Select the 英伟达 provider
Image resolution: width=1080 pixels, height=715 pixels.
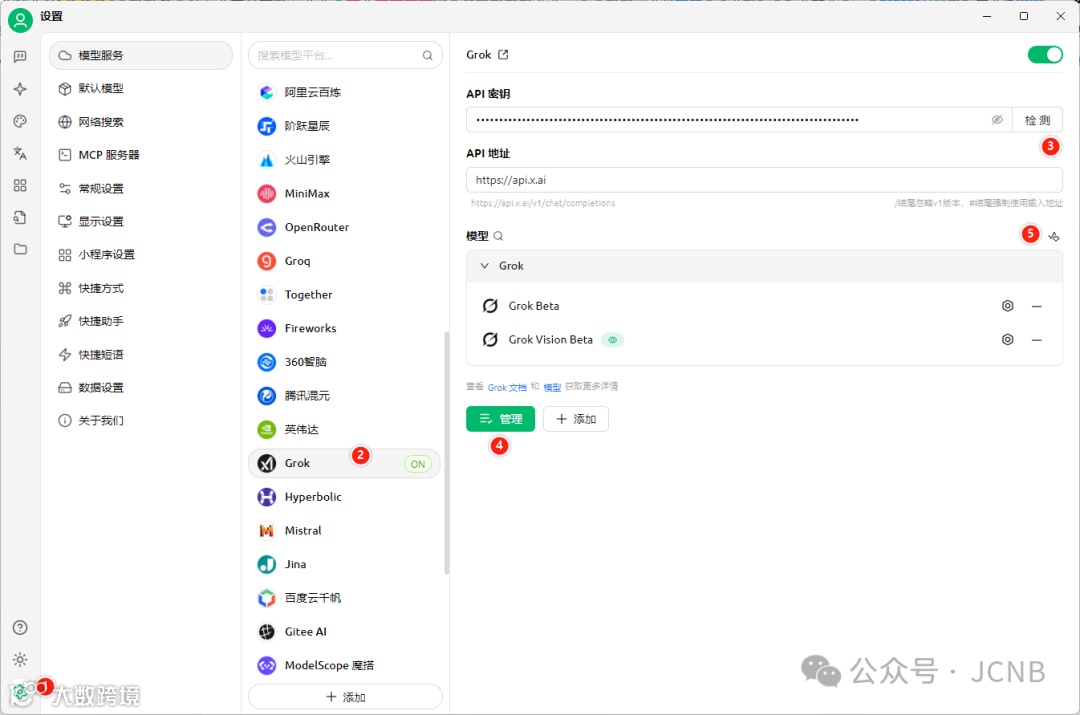tap(344, 430)
